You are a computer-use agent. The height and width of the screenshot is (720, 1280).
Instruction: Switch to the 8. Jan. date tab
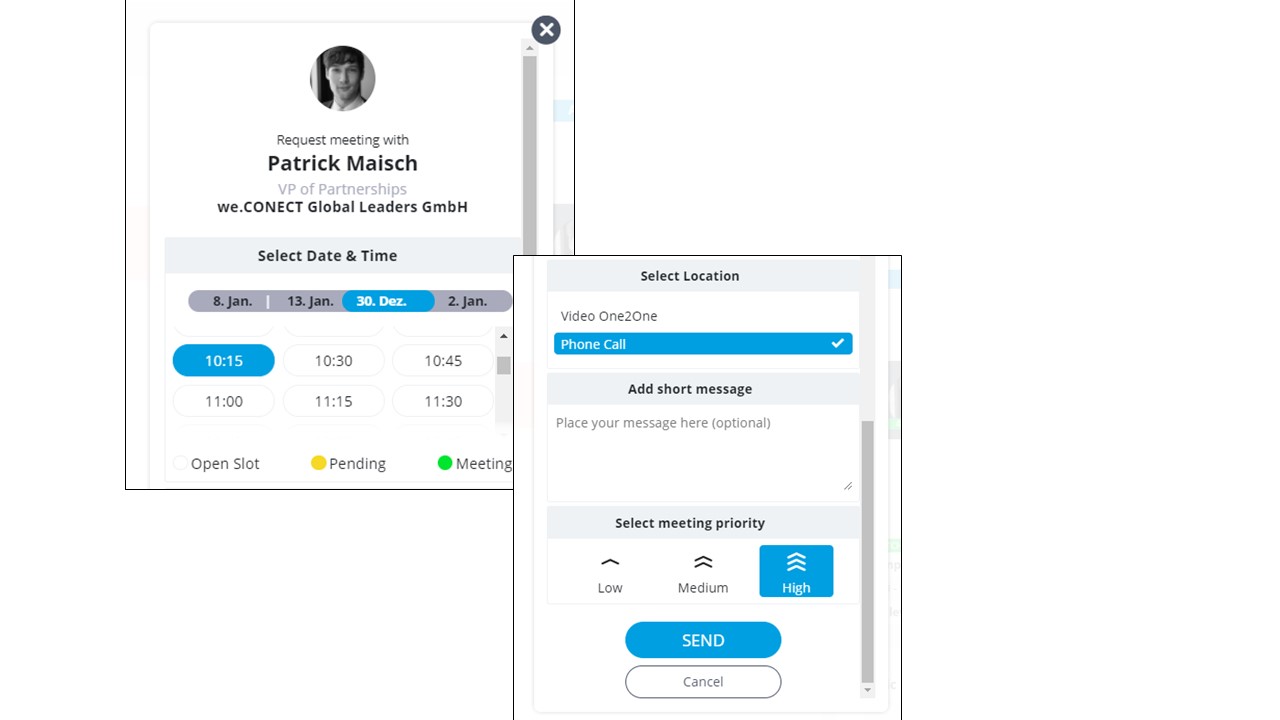(232, 301)
